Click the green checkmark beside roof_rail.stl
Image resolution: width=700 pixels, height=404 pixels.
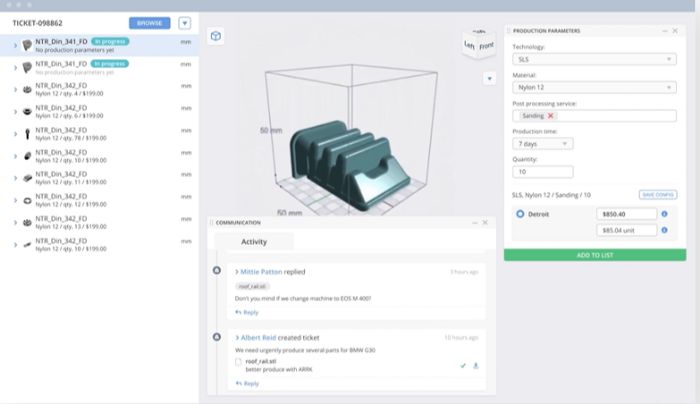click(x=463, y=366)
